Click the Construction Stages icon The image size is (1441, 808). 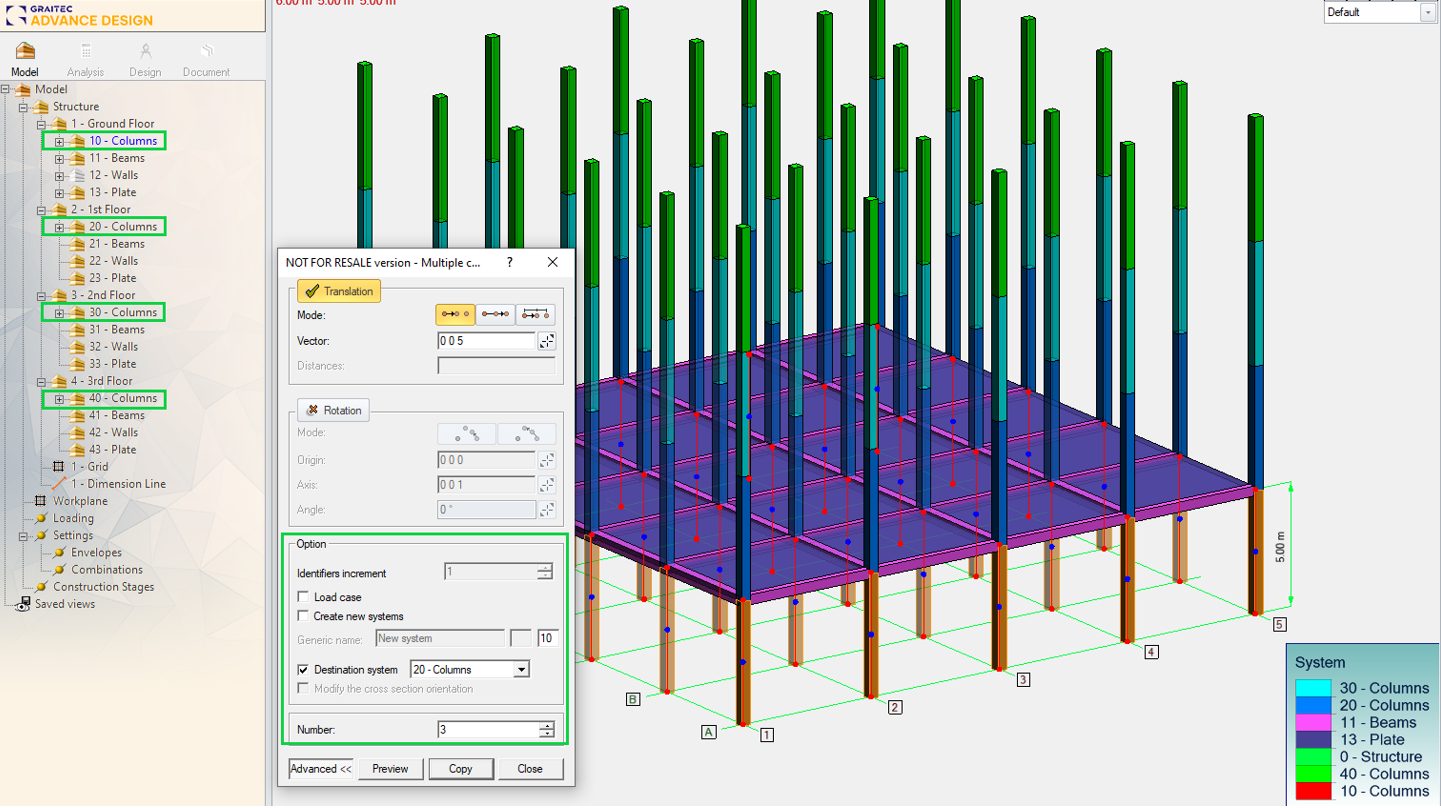click(x=41, y=587)
